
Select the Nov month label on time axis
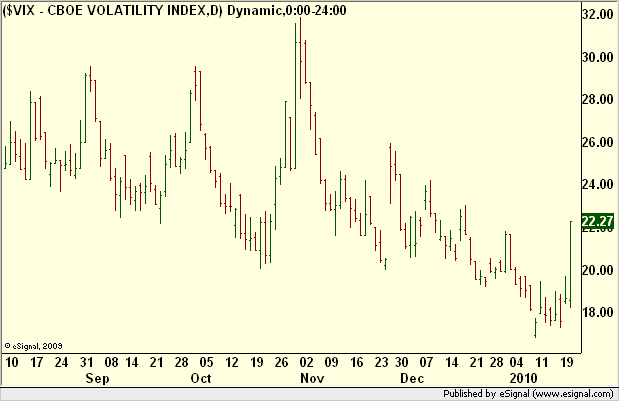click(312, 379)
